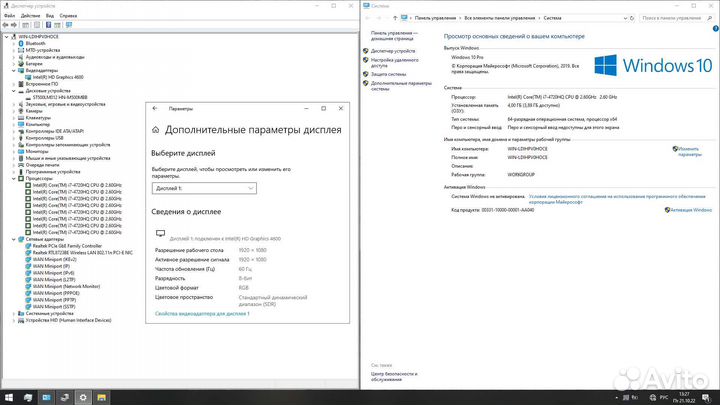Click the Клавиатуры category icon

pyautogui.click(x=21, y=118)
